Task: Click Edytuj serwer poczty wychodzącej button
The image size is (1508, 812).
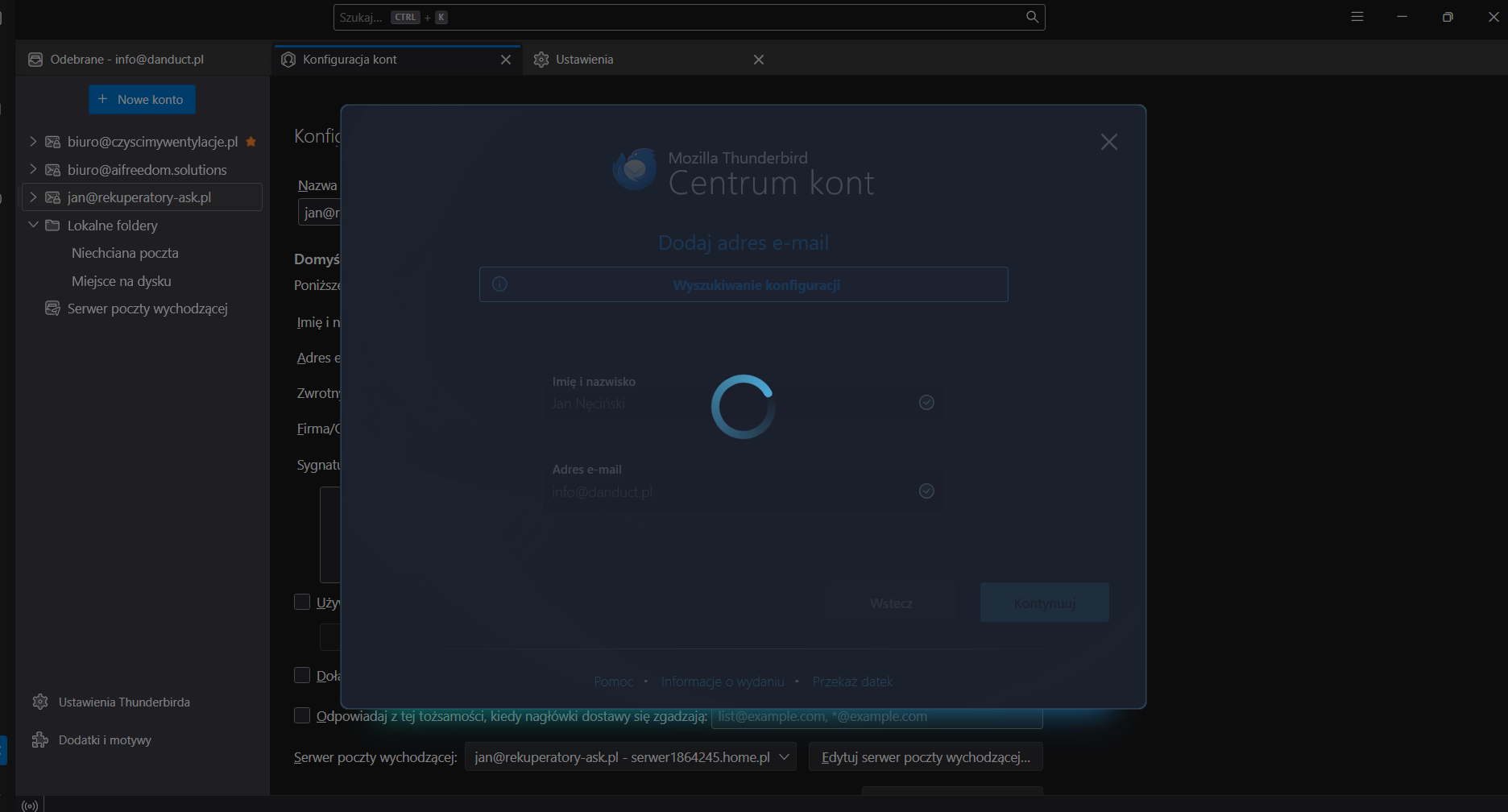Action: pos(926,757)
